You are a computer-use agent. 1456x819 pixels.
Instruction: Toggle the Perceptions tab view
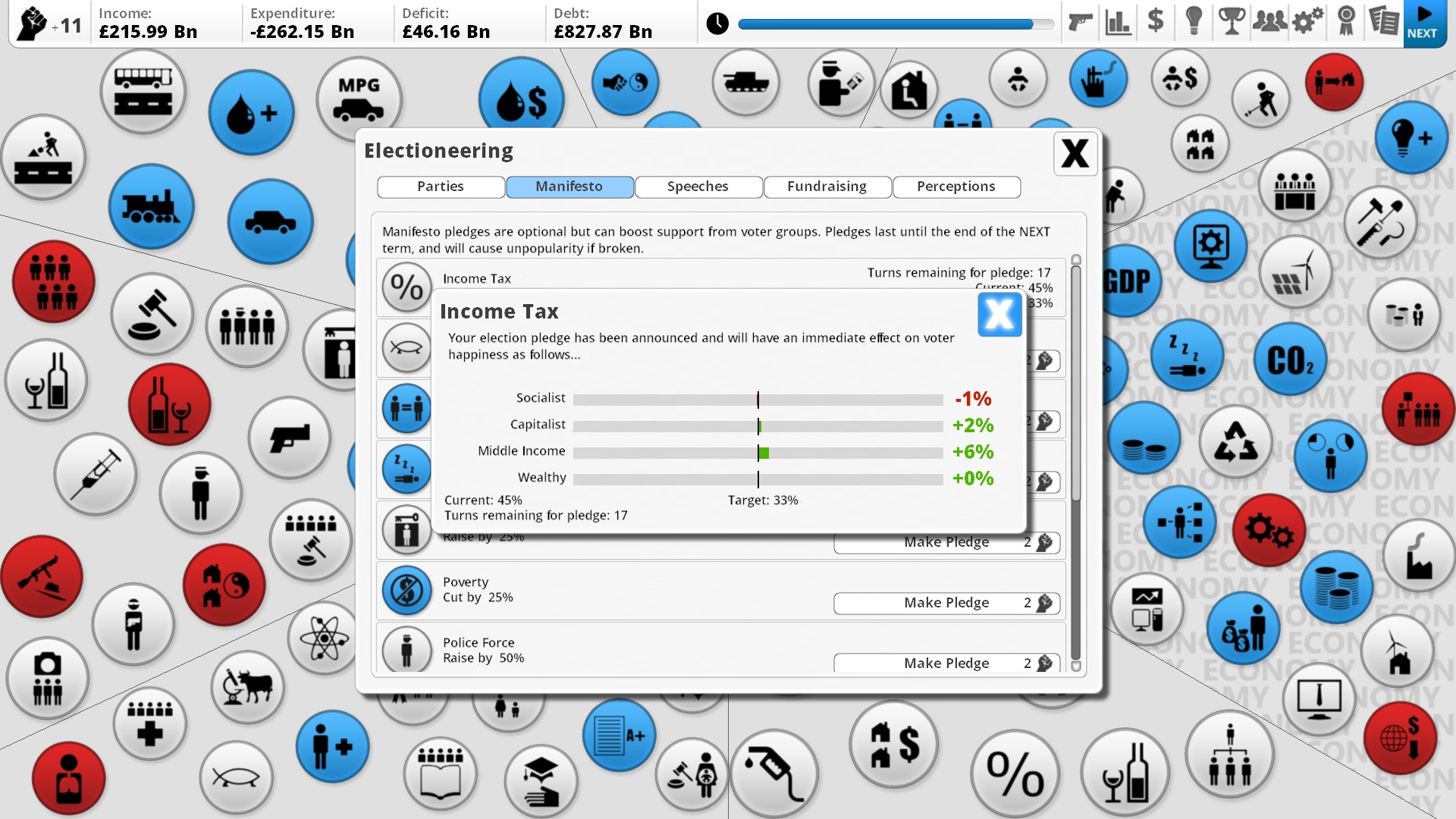tap(956, 186)
